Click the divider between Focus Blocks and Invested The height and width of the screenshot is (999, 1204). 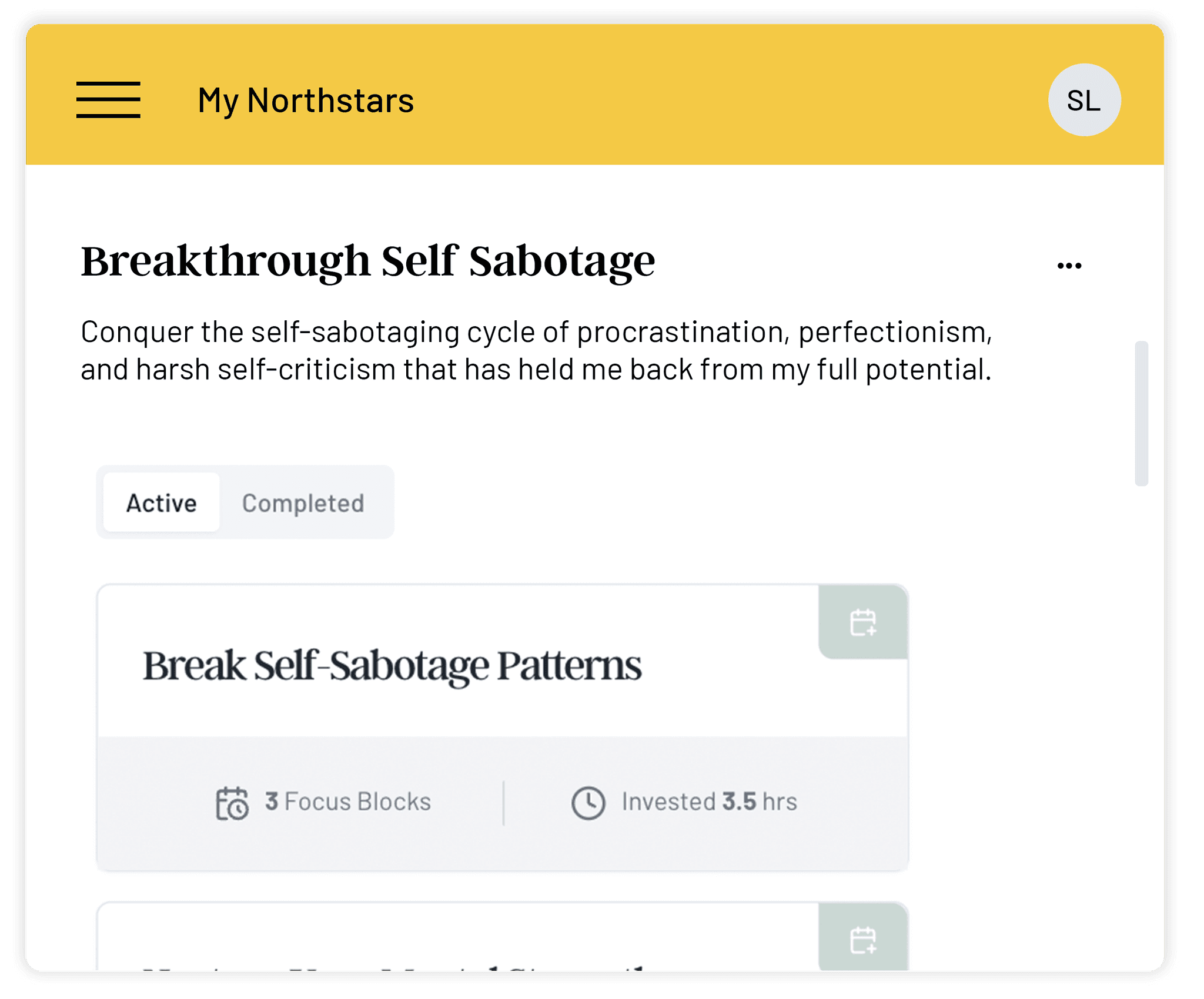[504, 803]
